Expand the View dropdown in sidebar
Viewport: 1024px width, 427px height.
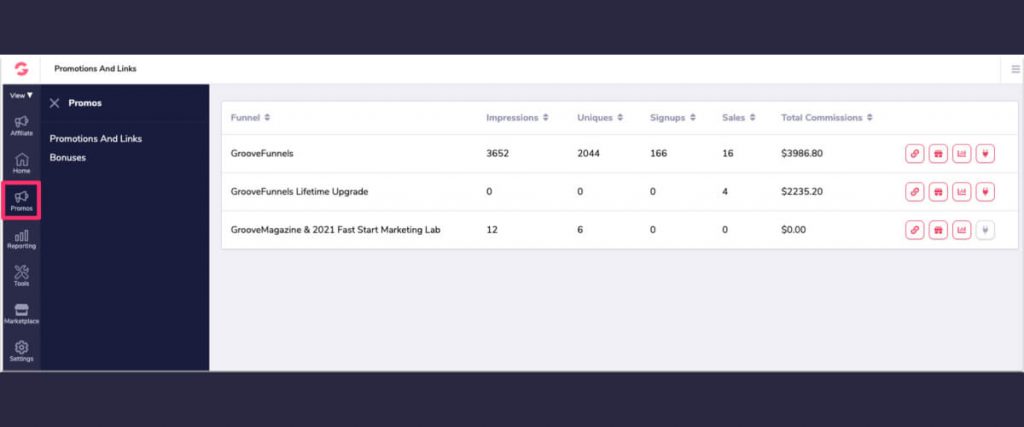click(21, 96)
